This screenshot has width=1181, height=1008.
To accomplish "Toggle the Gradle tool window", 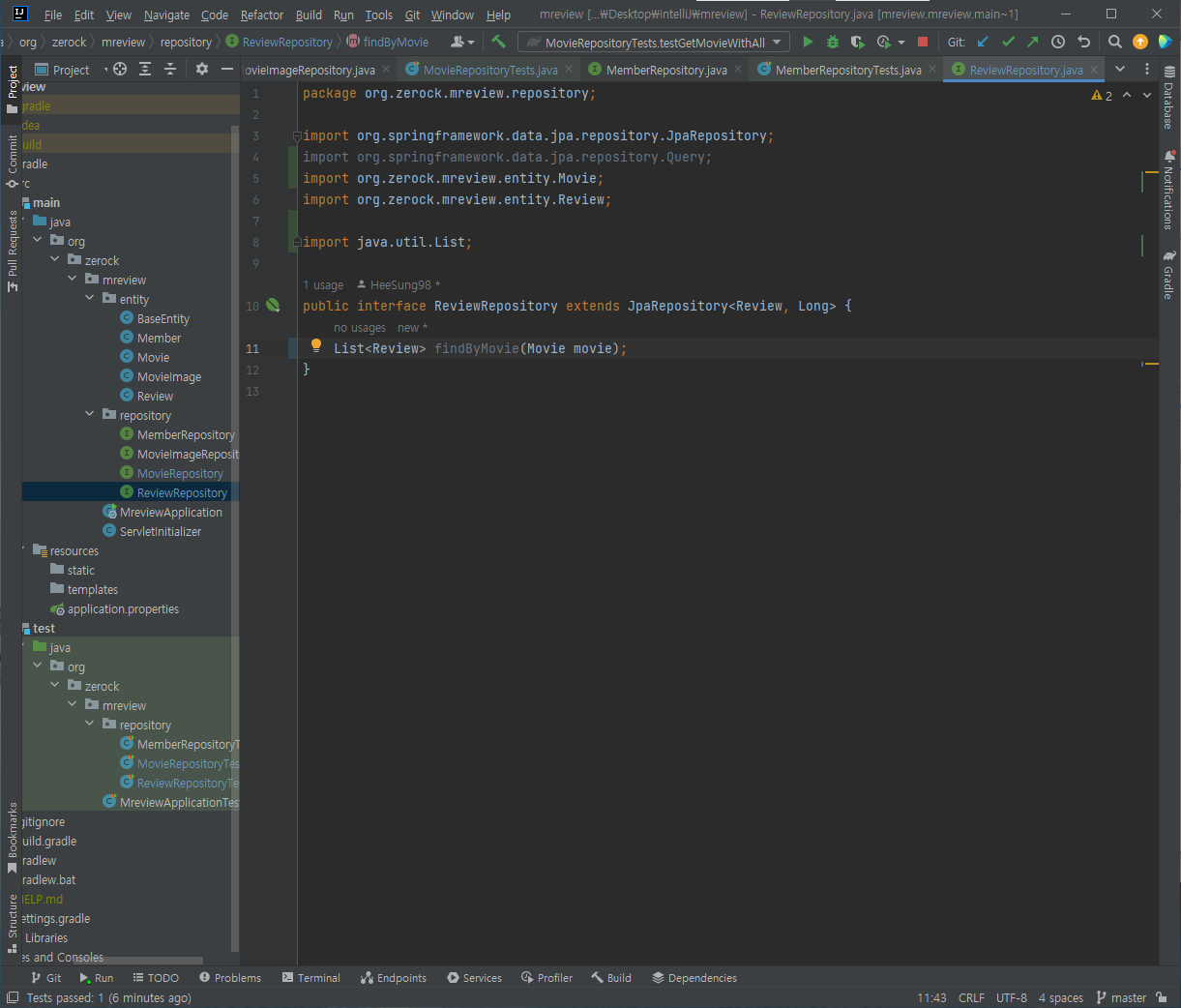I will pyautogui.click(x=1169, y=275).
